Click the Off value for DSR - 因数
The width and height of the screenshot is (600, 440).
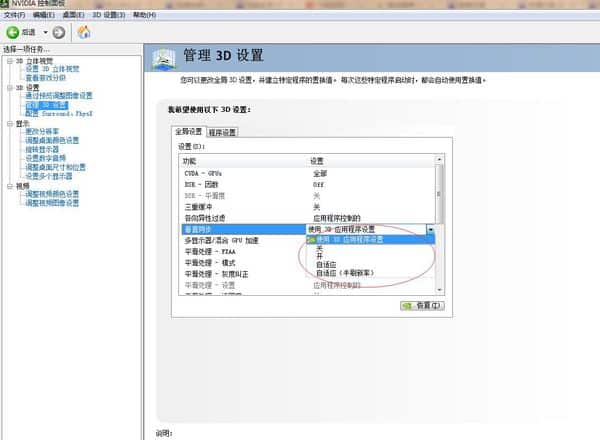(318, 185)
